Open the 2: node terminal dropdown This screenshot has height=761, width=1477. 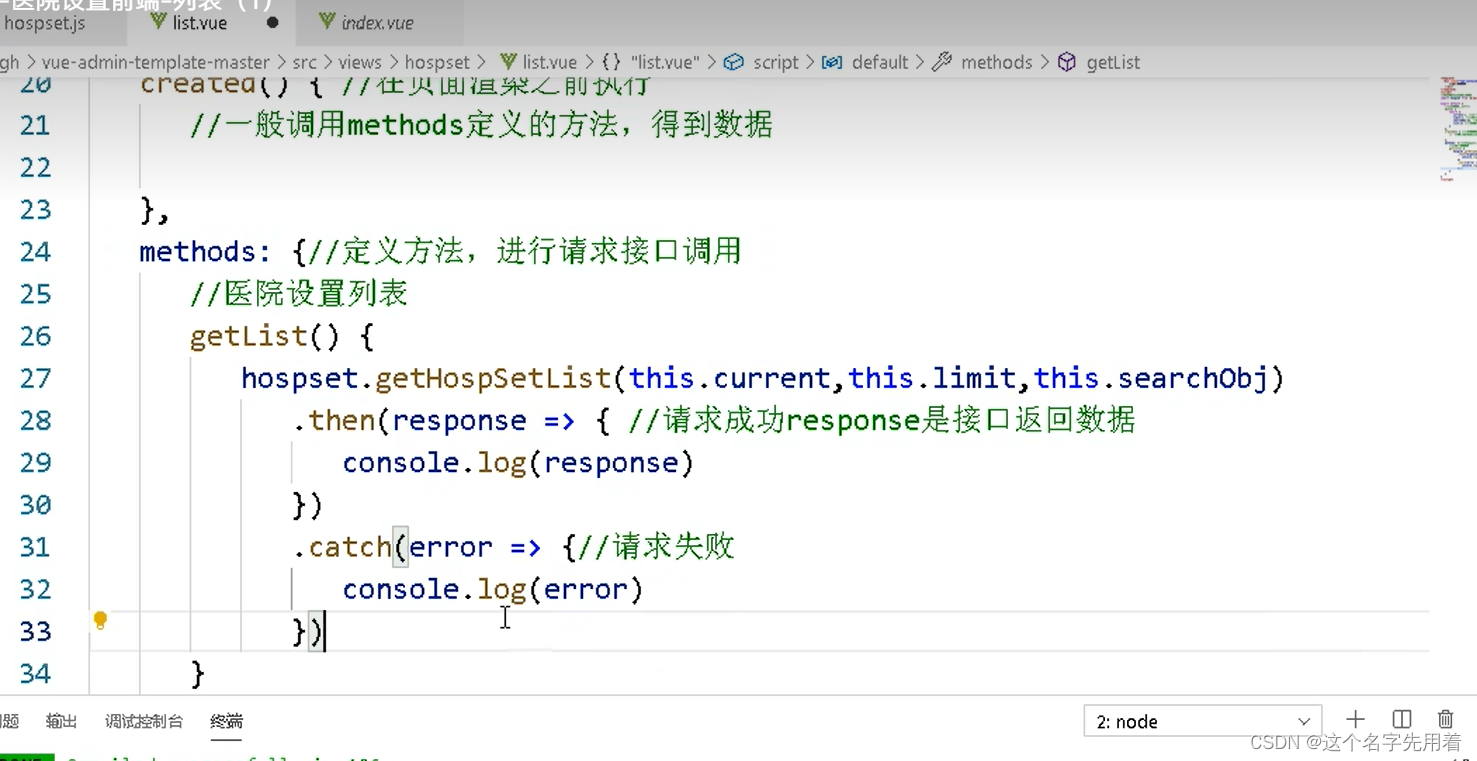coord(1203,721)
